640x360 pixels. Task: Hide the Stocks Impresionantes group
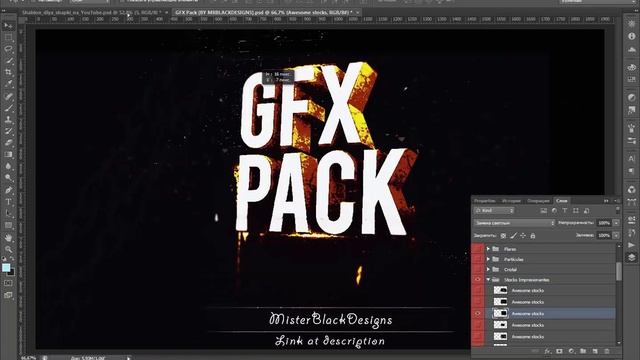(478, 280)
